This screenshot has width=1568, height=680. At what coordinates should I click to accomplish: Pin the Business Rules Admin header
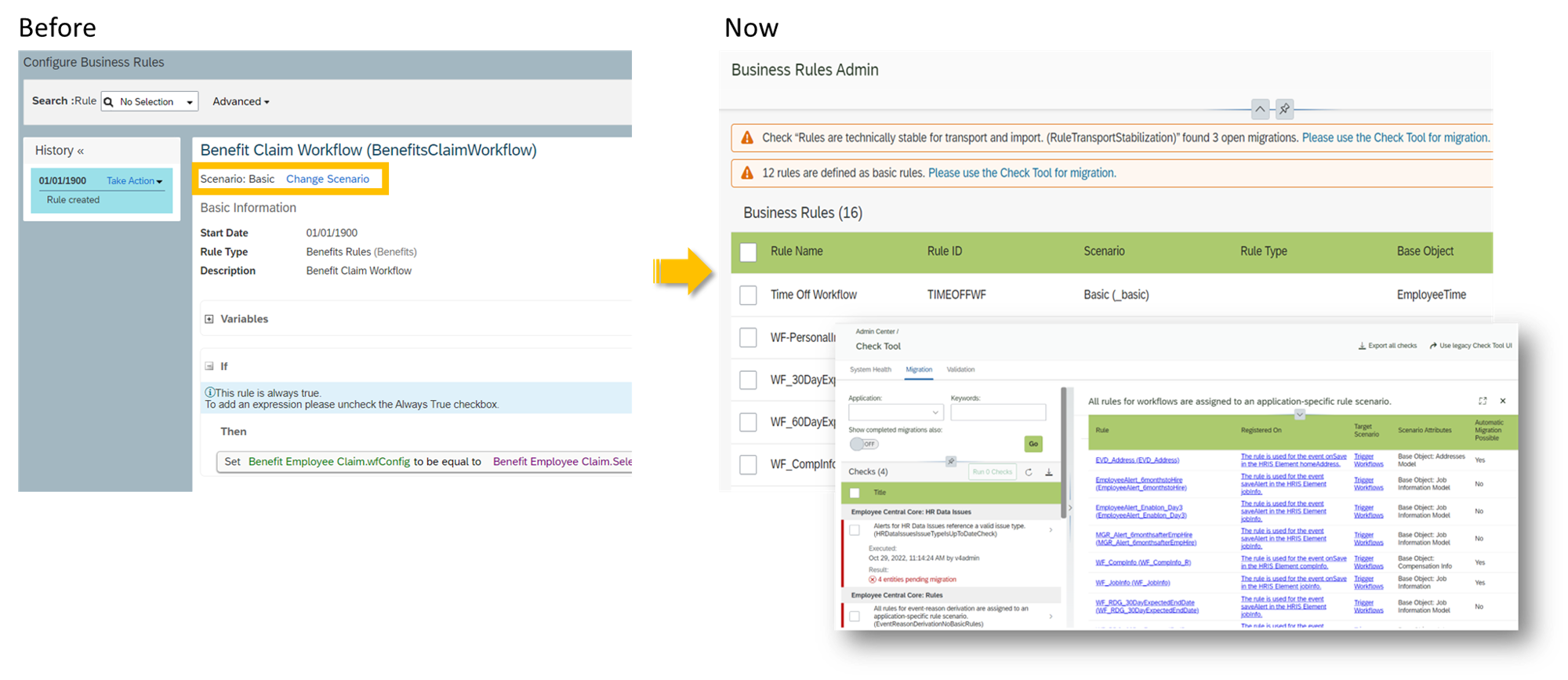[x=1284, y=109]
